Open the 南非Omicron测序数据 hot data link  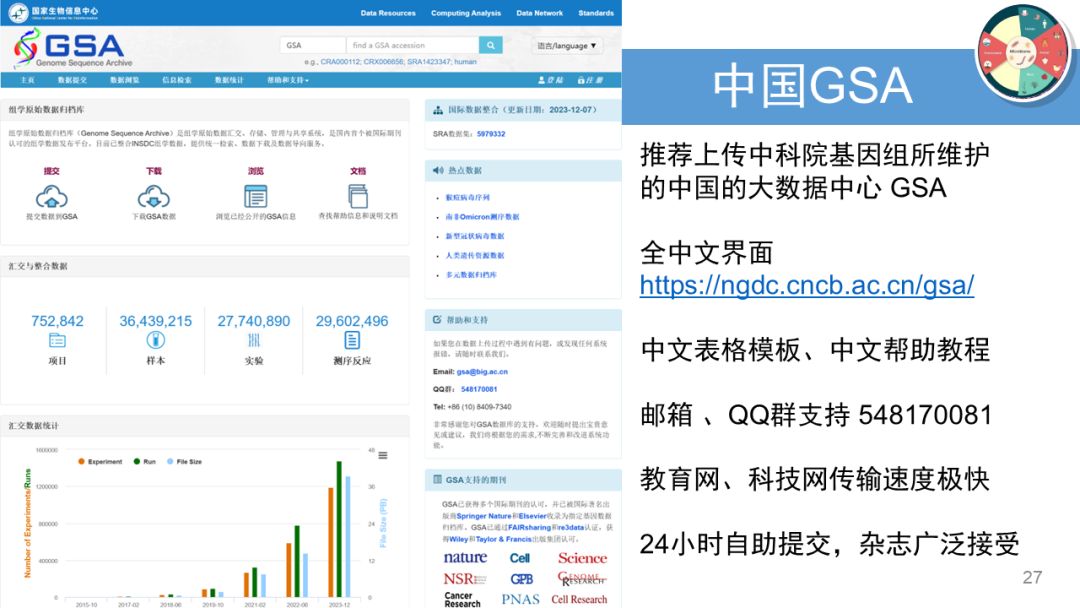(482, 217)
